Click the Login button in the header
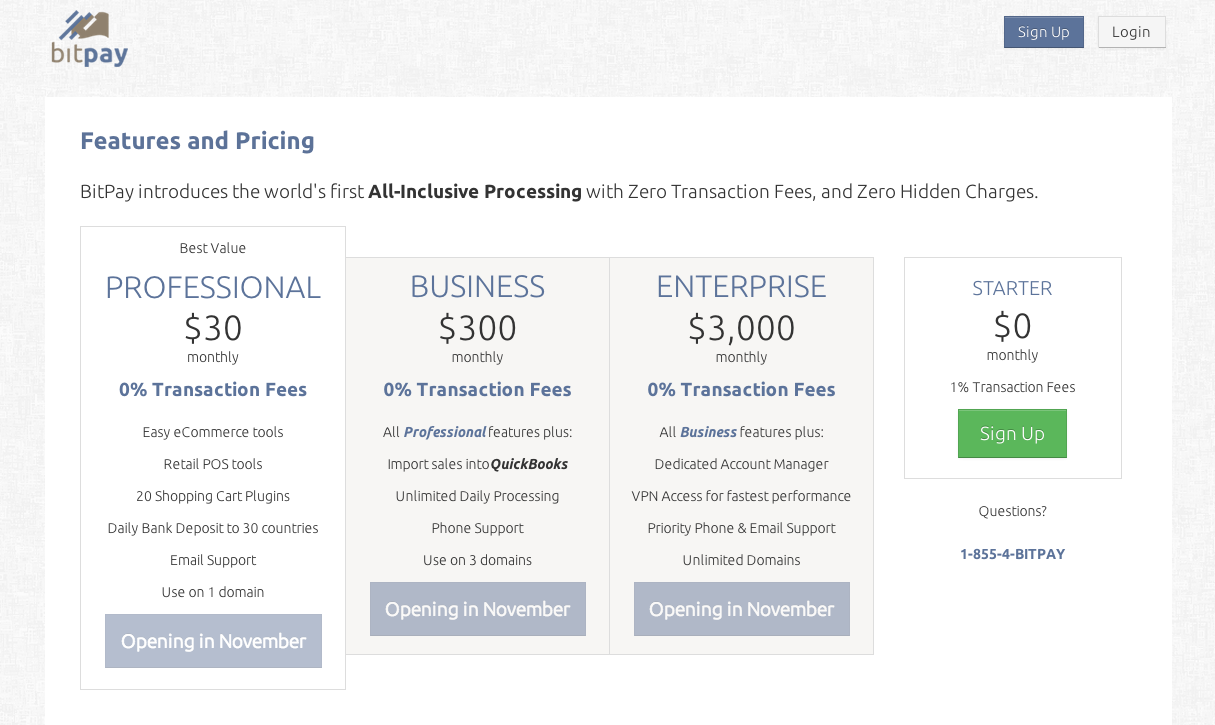The height and width of the screenshot is (725, 1215). click(x=1131, y=31)
